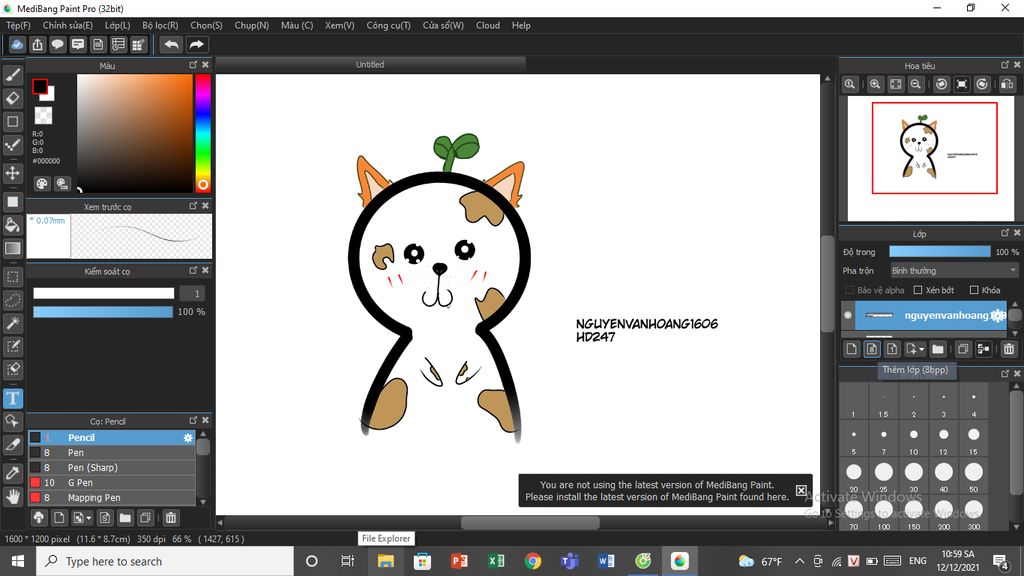
Task: Select the black foreground color swatch
Action: [39, 86]
